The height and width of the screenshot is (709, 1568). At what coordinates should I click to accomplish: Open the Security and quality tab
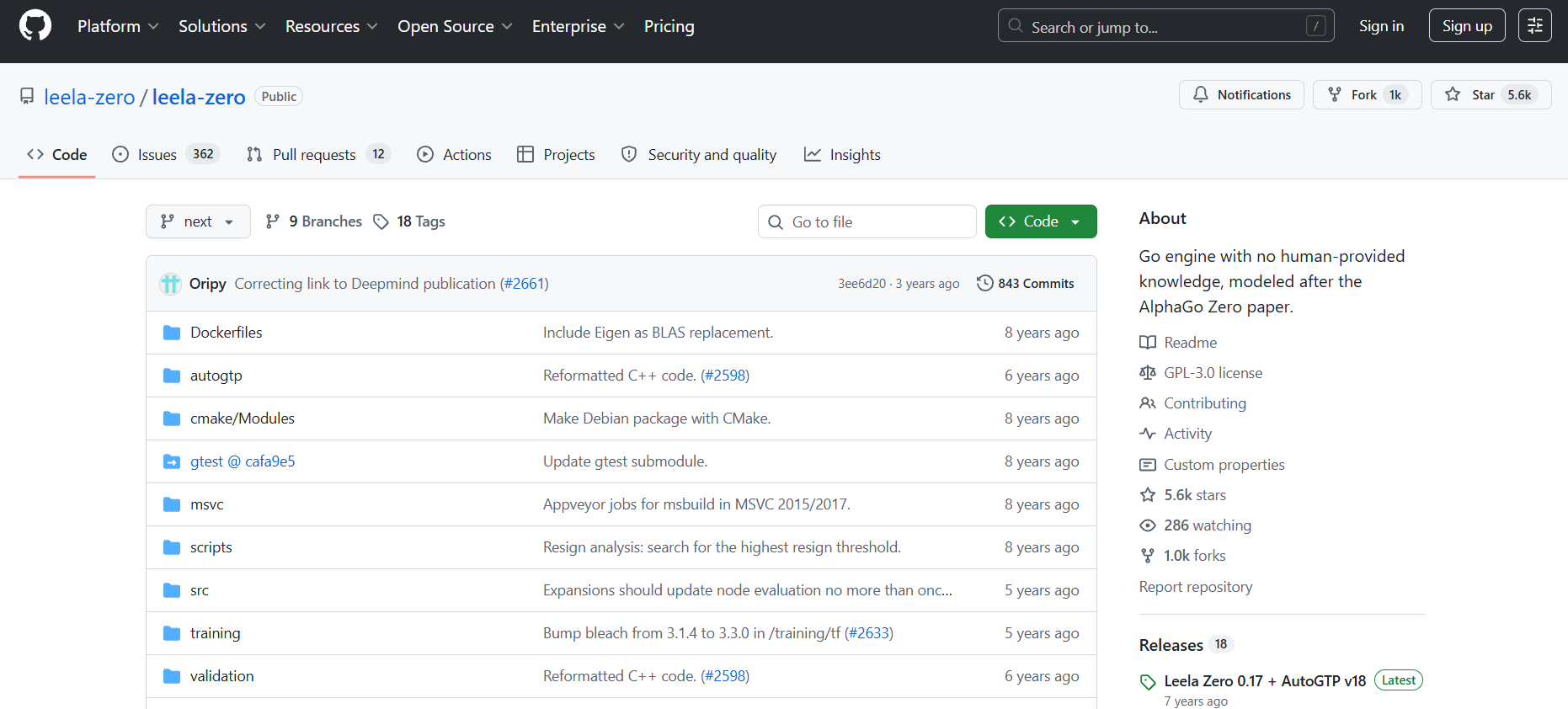click(699, 154)
